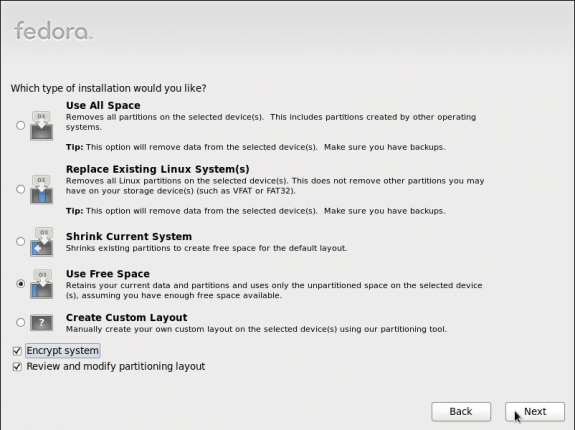Click the Use All Space disk icon
The height and width of the screenshot is (430, 575).
tap(41, 126)
